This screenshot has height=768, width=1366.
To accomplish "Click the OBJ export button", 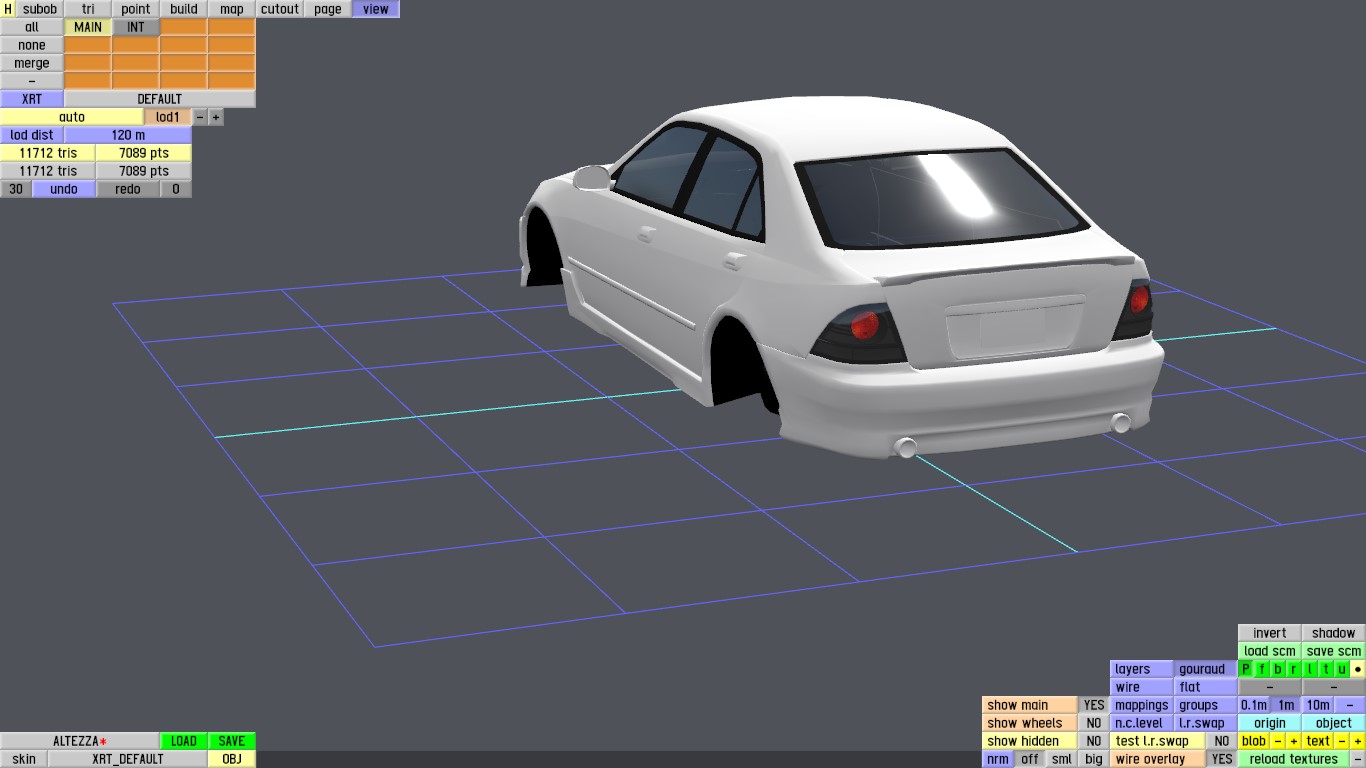I will (232, 759).
